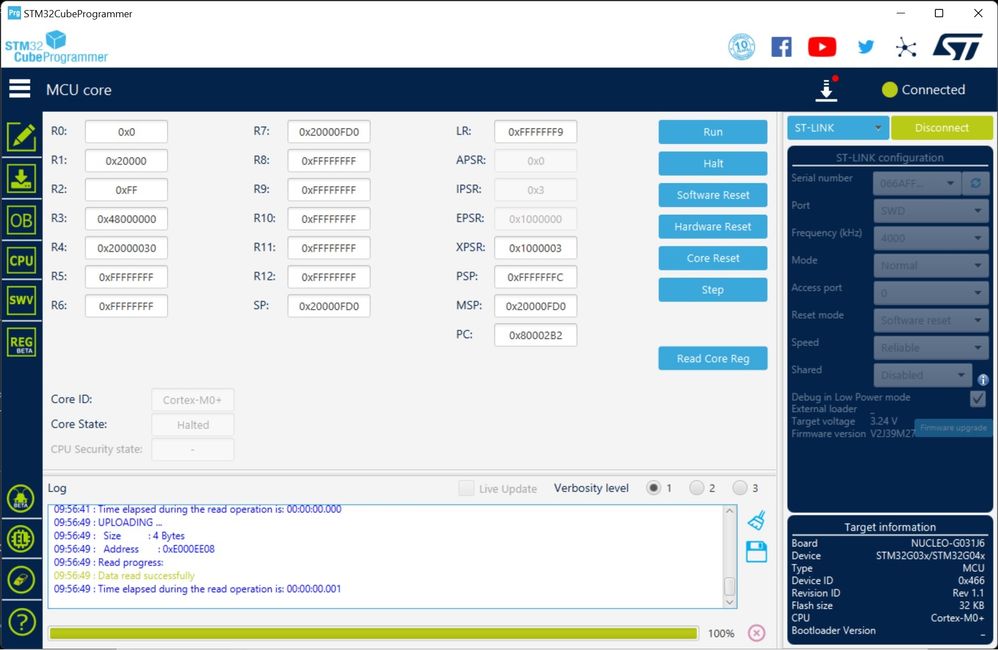Click the Core Reset button
The width and height of the screenshot is (998, 650).
point(713,258)
